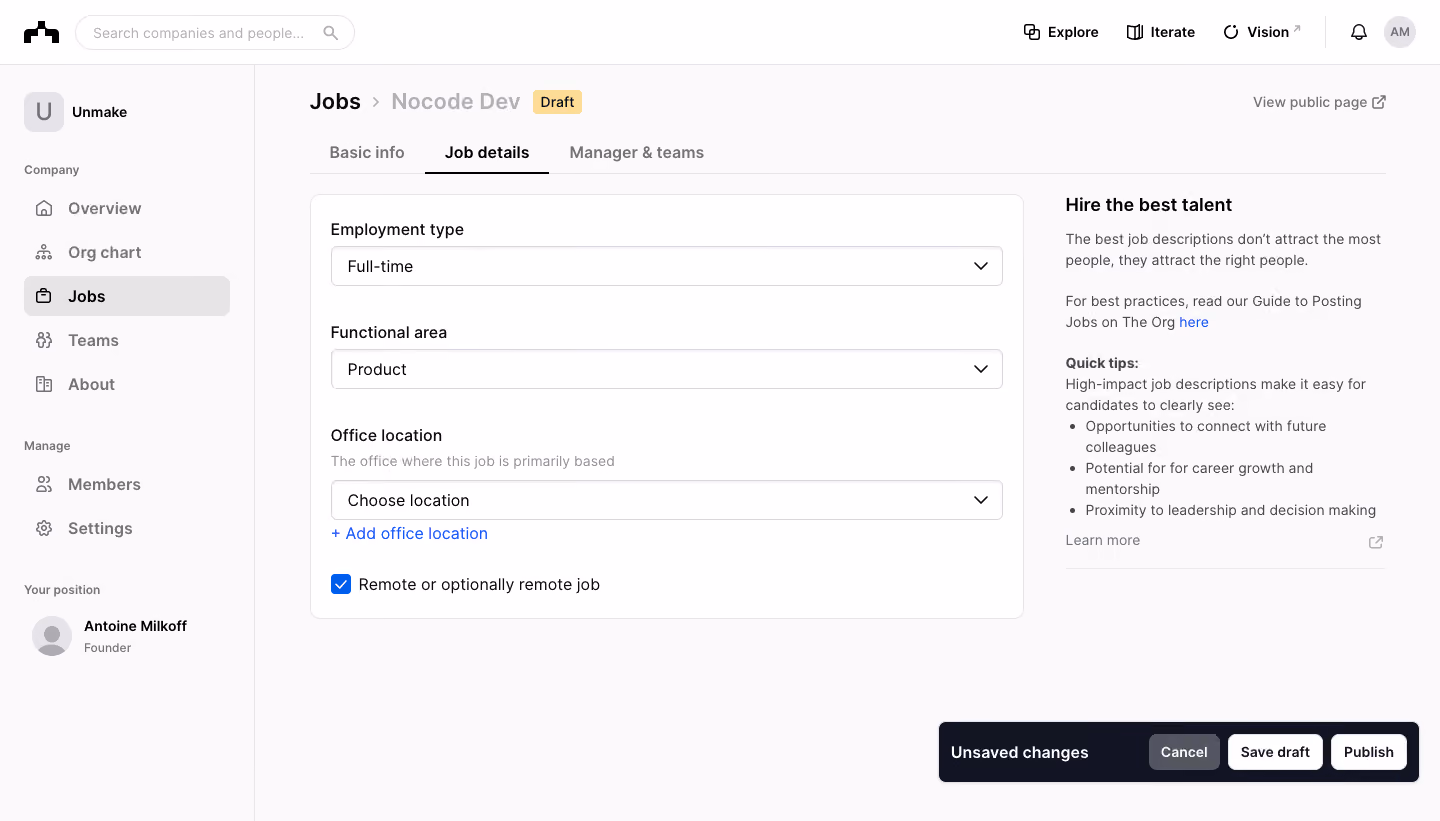Click the Learn more link

tap(1103, 540)
